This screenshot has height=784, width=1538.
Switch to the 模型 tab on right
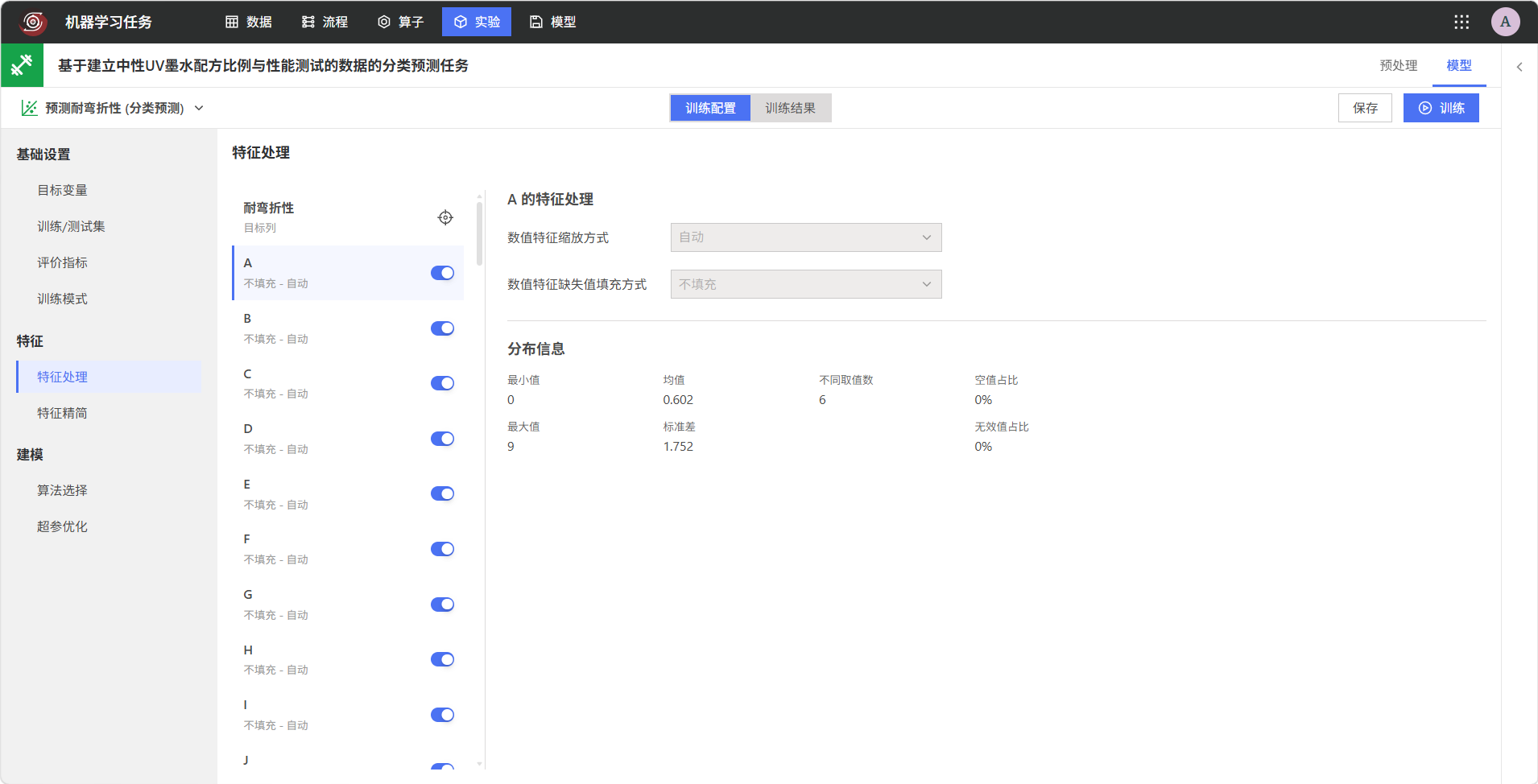tap(1458, 65)
